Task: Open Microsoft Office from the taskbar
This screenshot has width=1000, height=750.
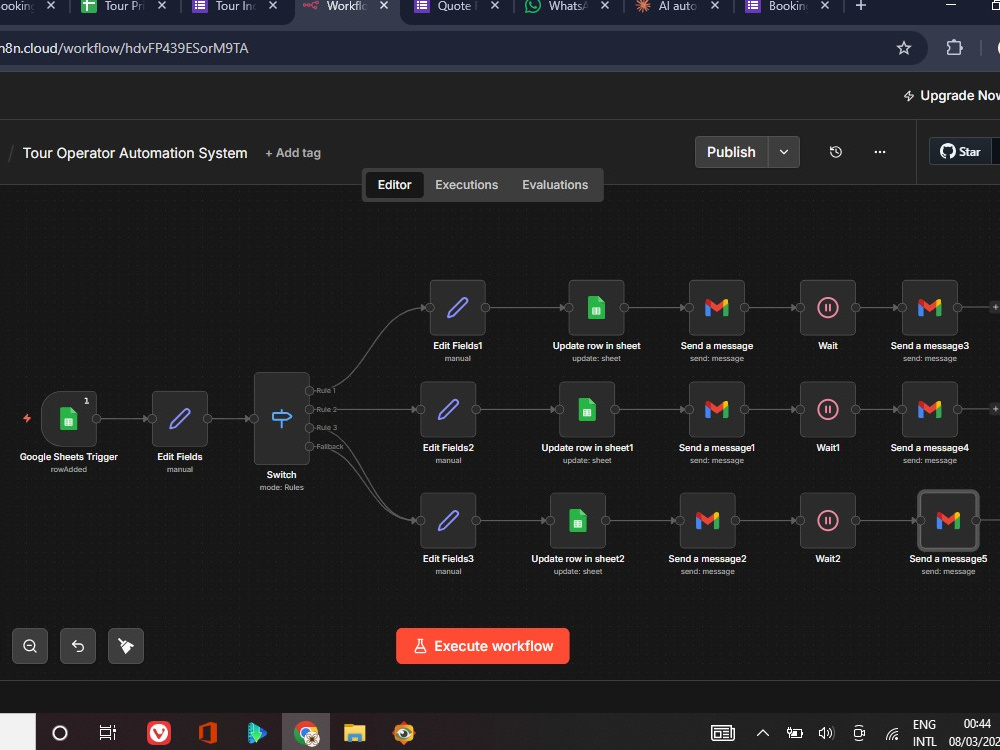Action: [208, 733]
